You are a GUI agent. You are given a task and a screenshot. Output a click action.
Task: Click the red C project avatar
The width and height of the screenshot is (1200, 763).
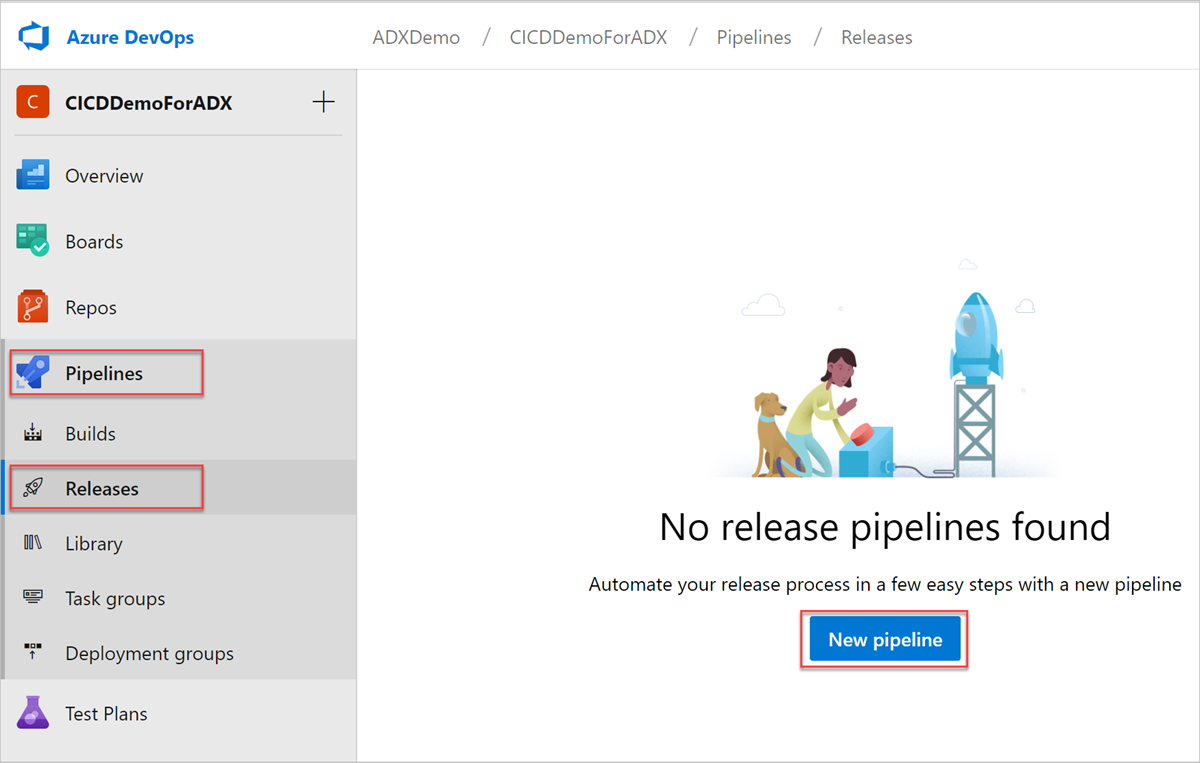[x=33, y=102]
